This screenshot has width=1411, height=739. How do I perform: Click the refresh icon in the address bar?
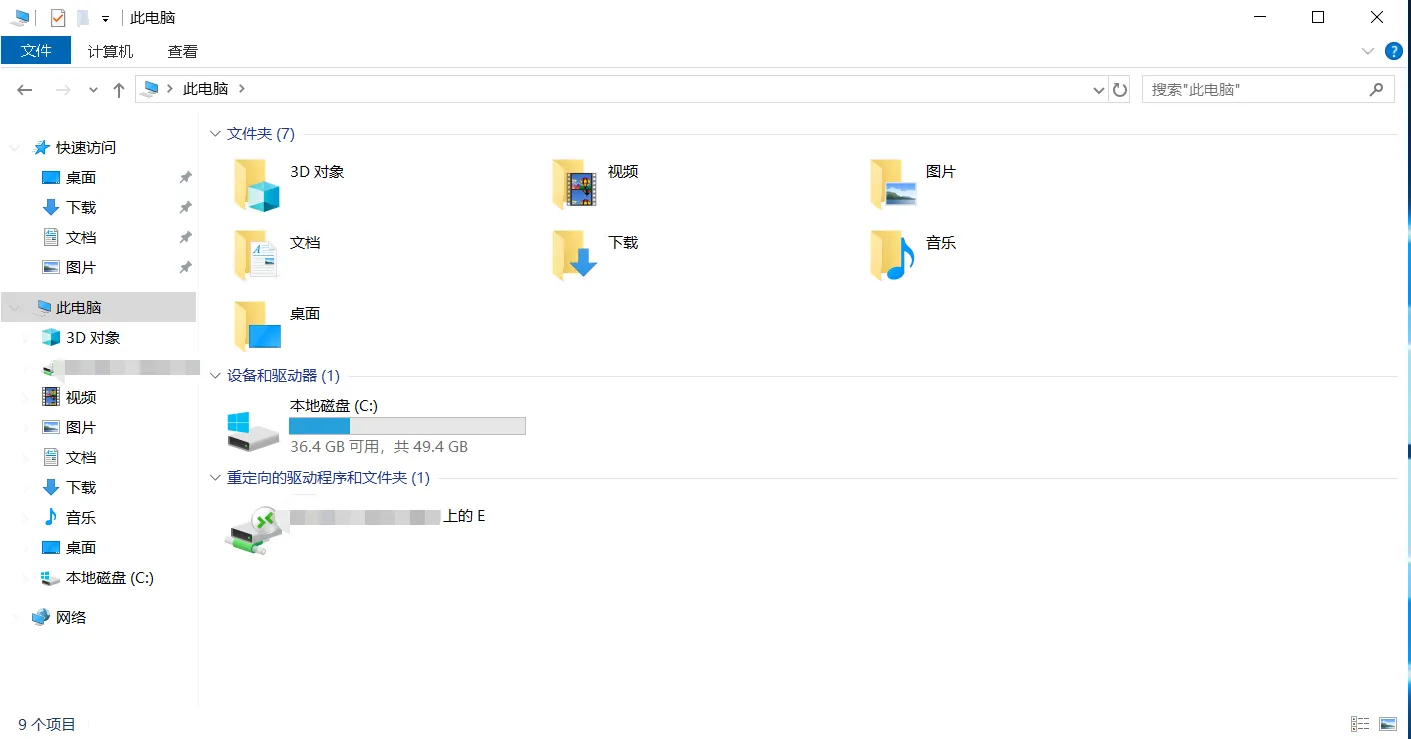click(x=1119, y=89)
